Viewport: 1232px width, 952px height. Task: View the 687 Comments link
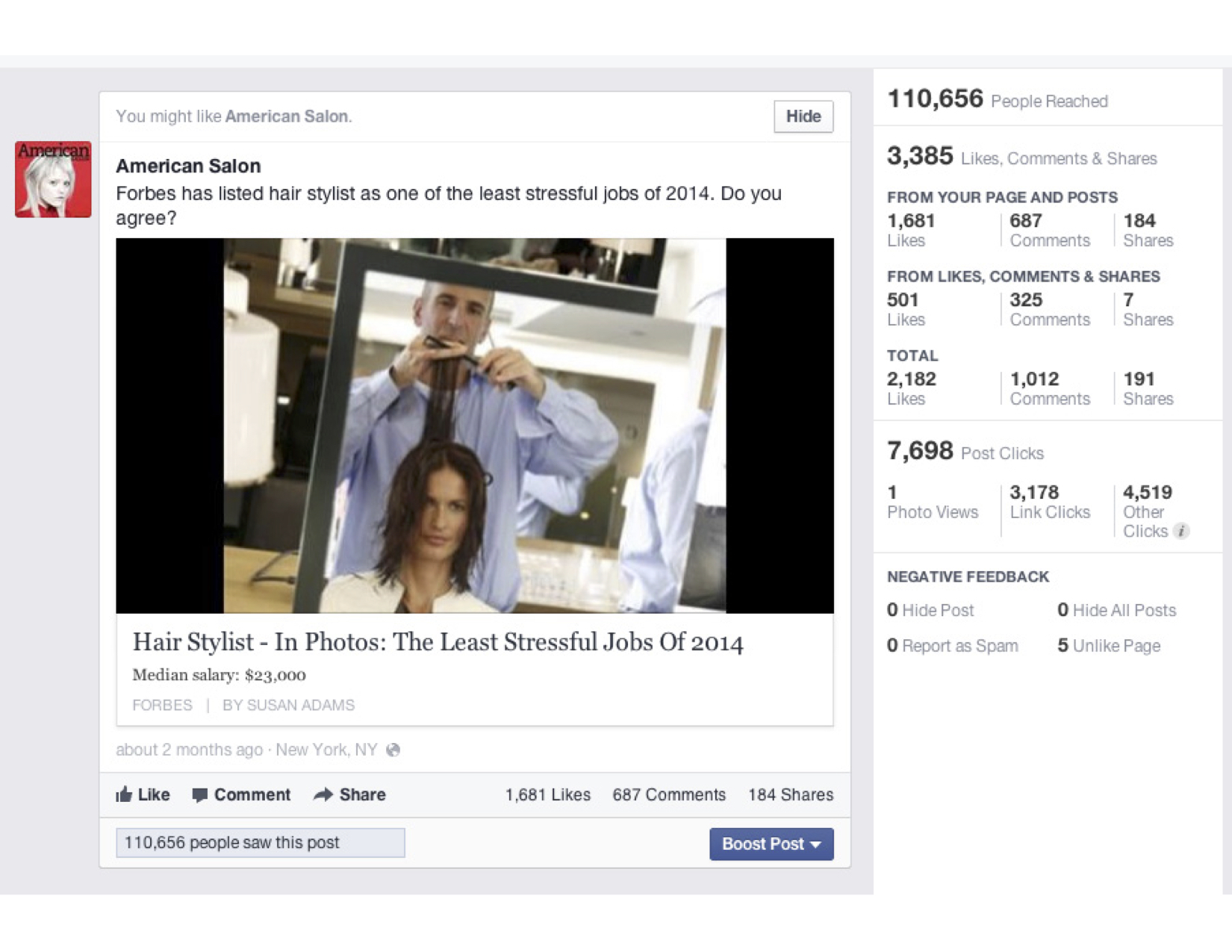[x=669, y=794]
